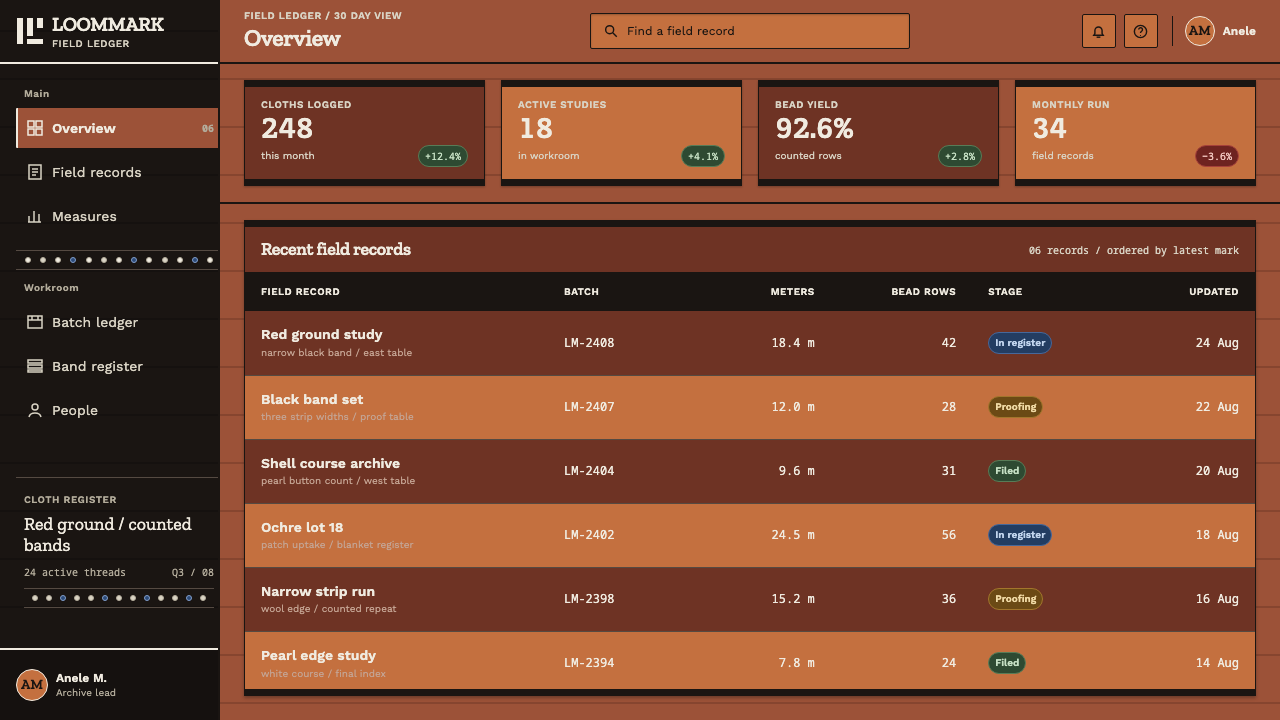Sort by the Field Record column header
Screen dimensions: 1280x720
pos(300,292)
